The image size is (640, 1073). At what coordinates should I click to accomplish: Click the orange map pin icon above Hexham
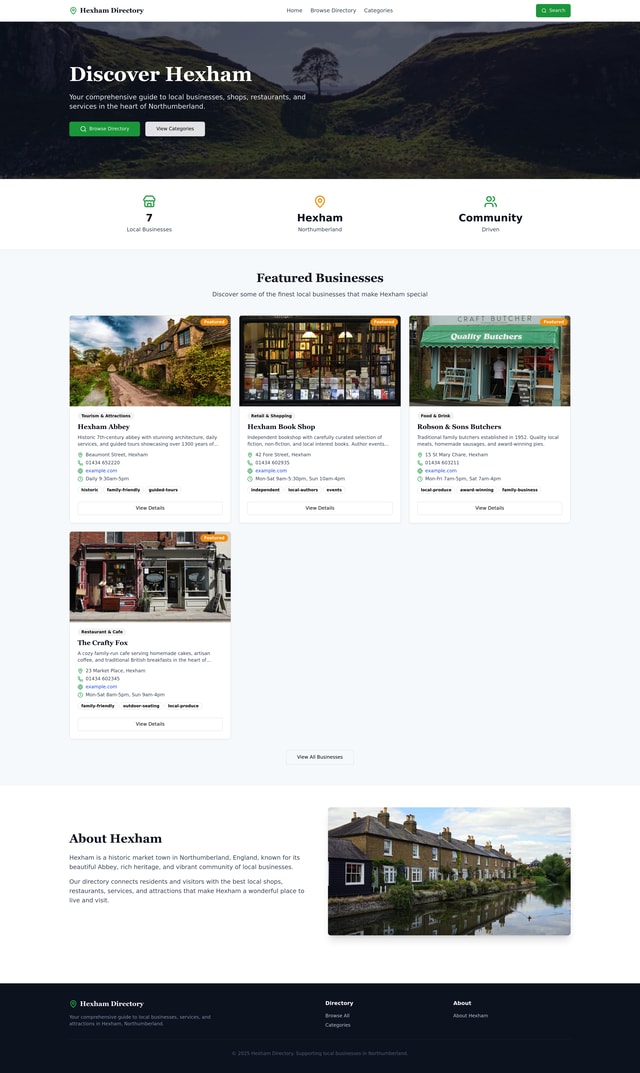pyautogui.click(x=320, y=201)
